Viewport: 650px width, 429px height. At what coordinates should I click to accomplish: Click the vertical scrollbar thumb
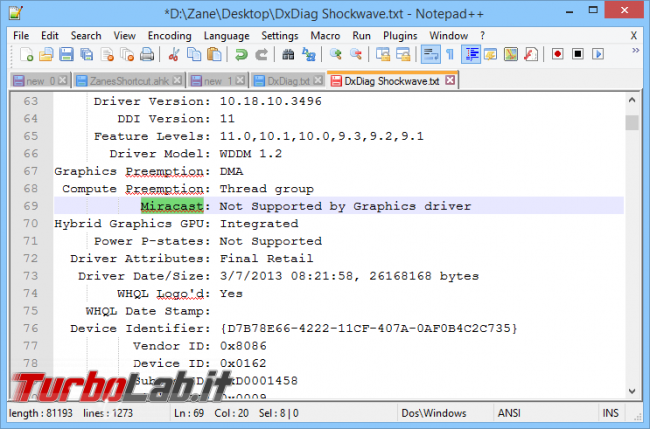pyautogui.click(x=632, y=123)
